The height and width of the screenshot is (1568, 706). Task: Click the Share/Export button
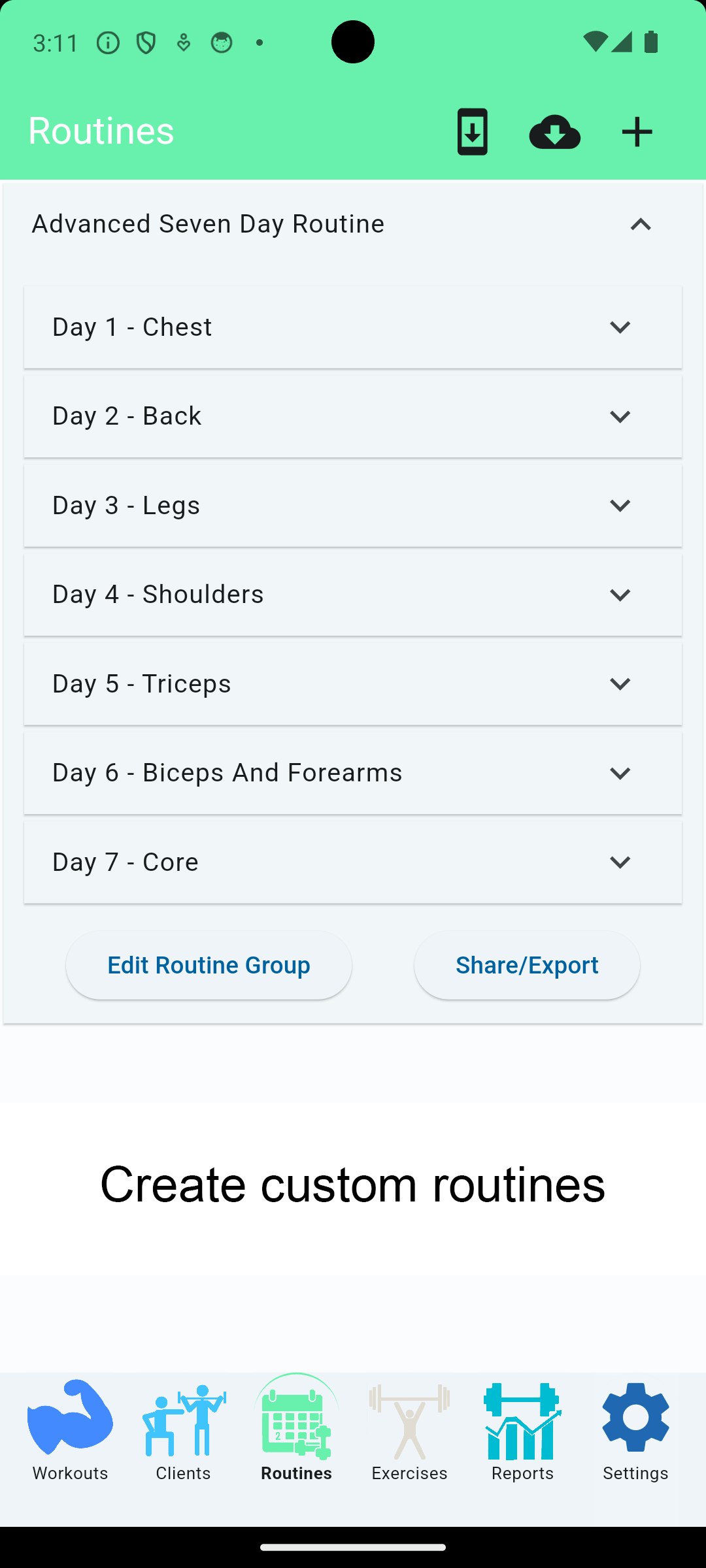pos(527,965)
